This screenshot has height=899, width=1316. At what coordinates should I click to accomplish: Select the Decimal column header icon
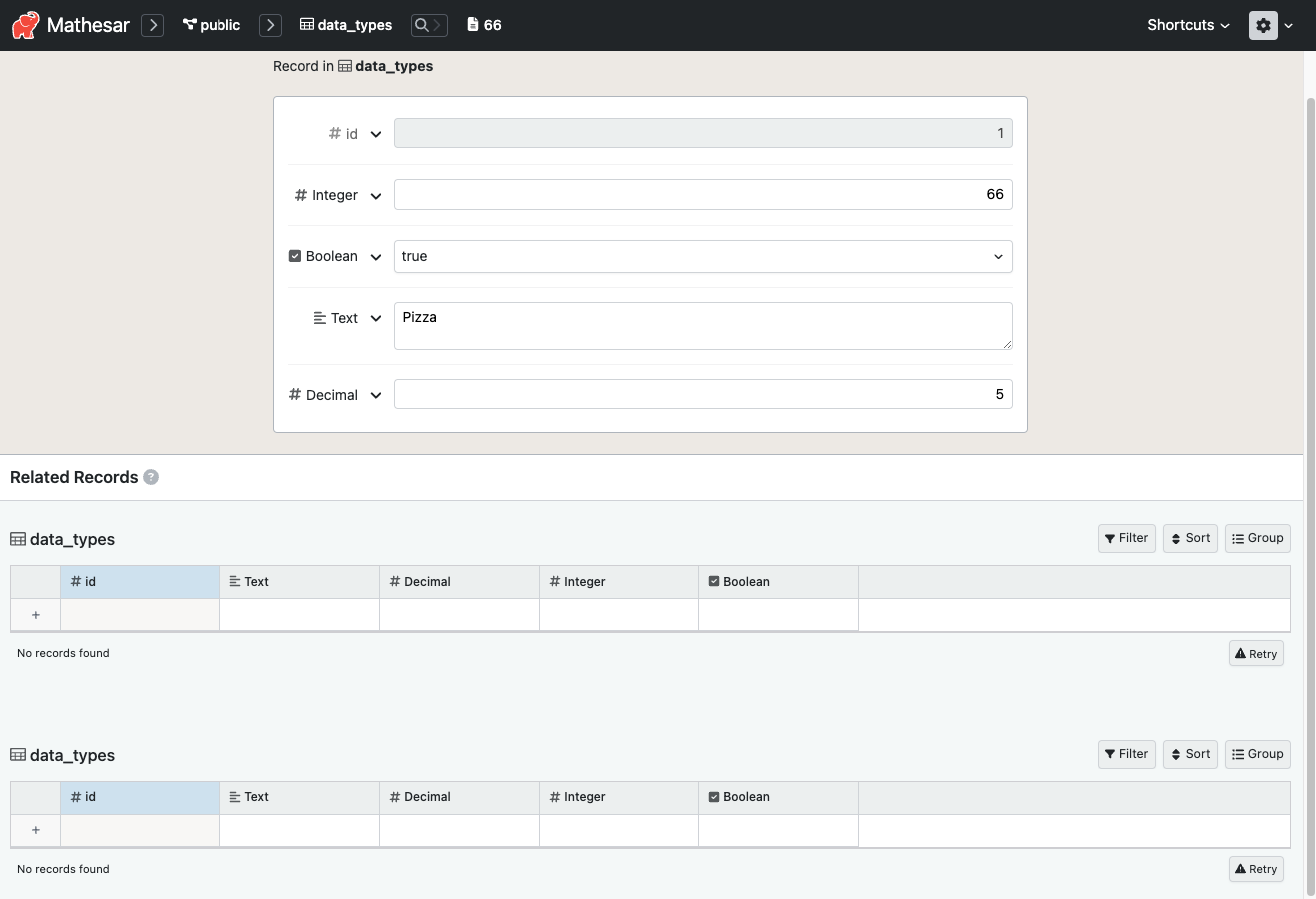396,581
